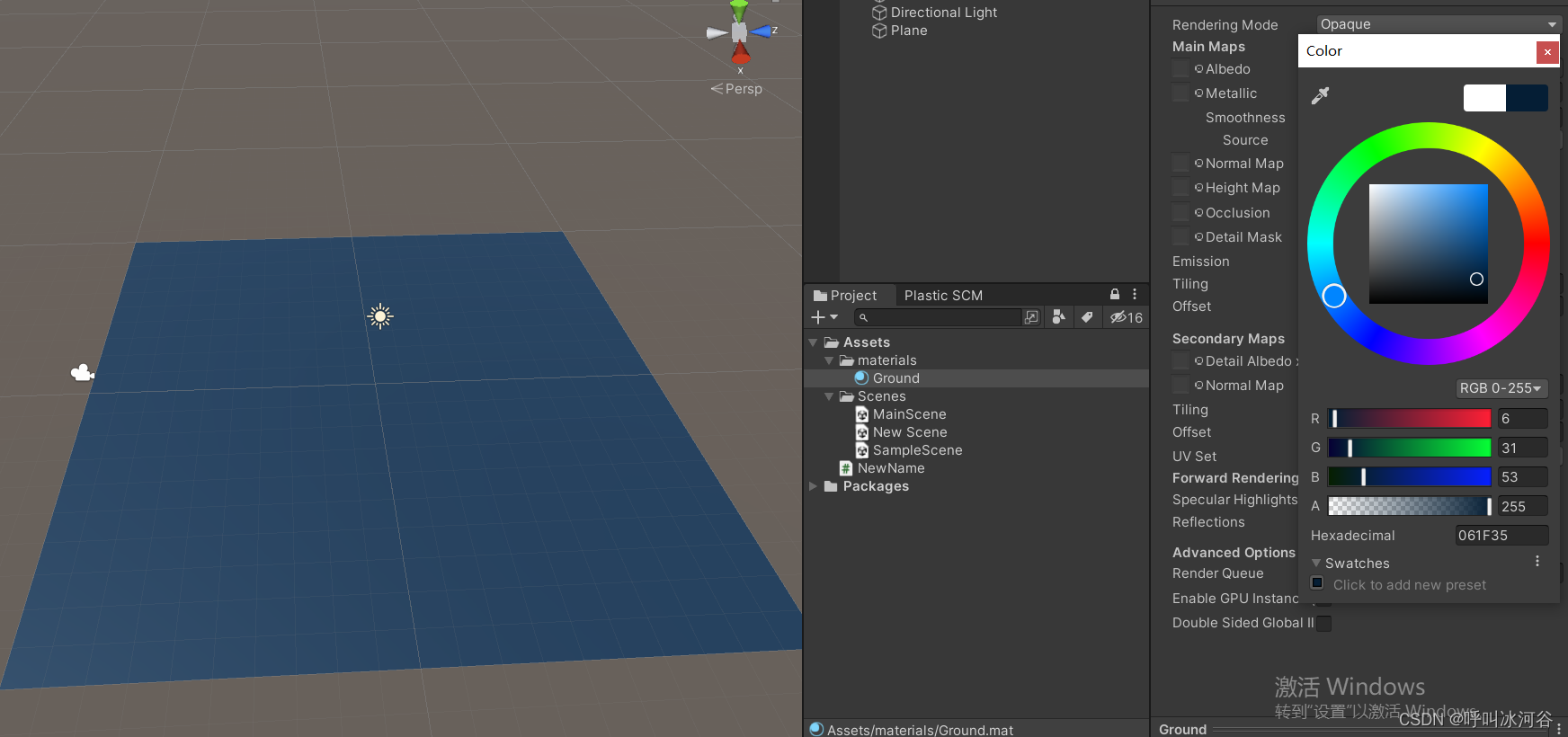
Task: Collapse the materials folder
Action: 829,360
